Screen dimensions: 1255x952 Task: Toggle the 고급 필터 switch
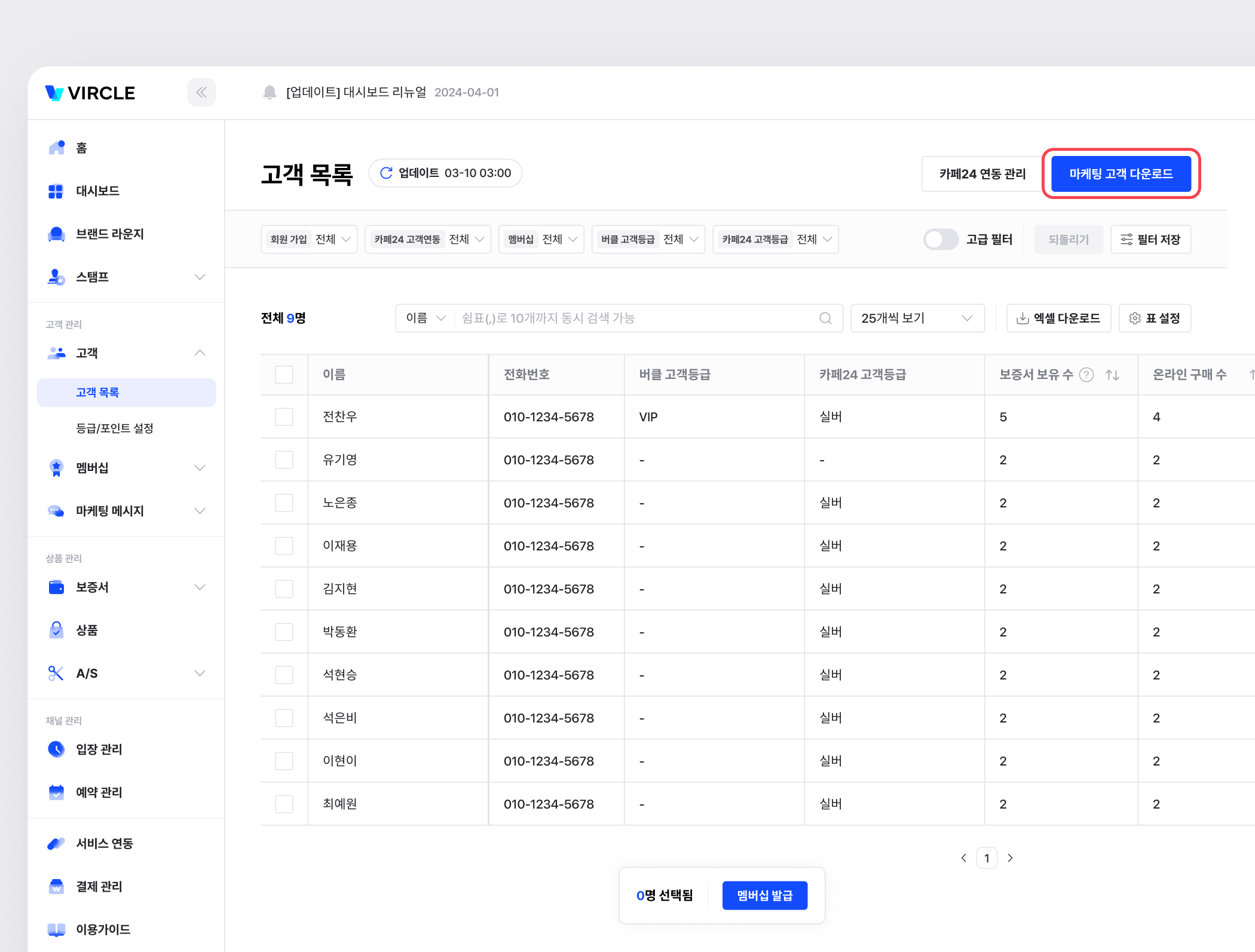tap(941, 240)
